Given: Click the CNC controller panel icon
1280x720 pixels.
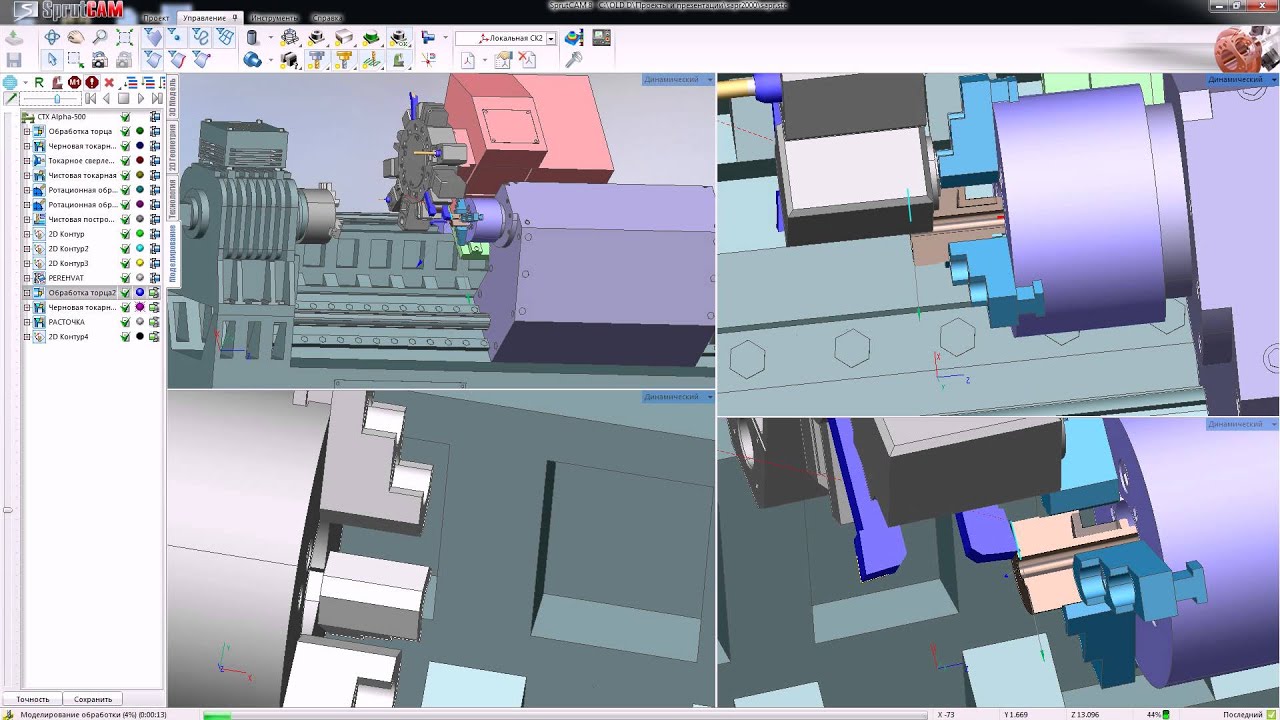Looking at the screenshot, I should 601,38.
